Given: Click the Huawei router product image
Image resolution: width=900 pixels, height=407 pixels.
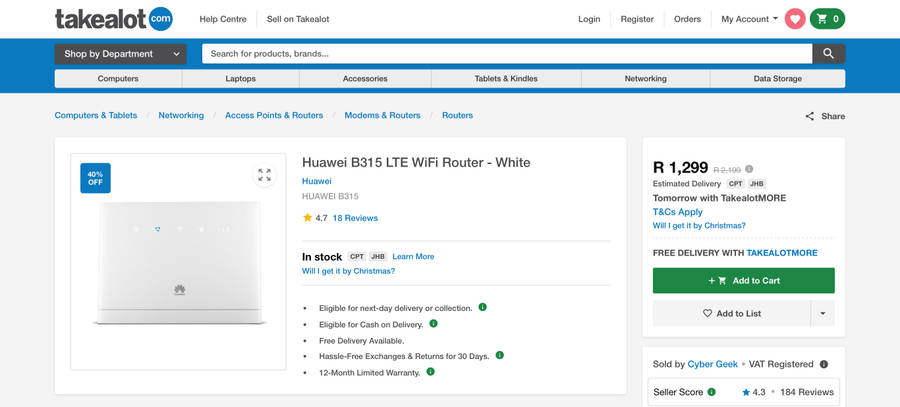Looking at the screenshot, I should click(180, 262).
